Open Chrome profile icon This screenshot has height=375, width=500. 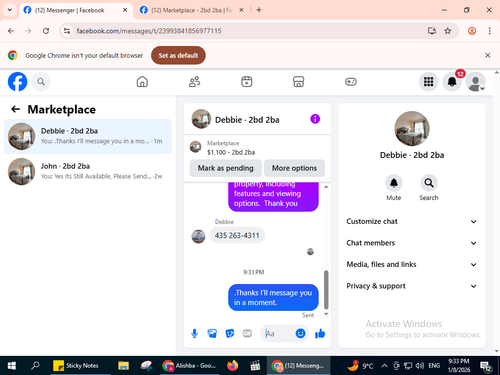[472, 31]
